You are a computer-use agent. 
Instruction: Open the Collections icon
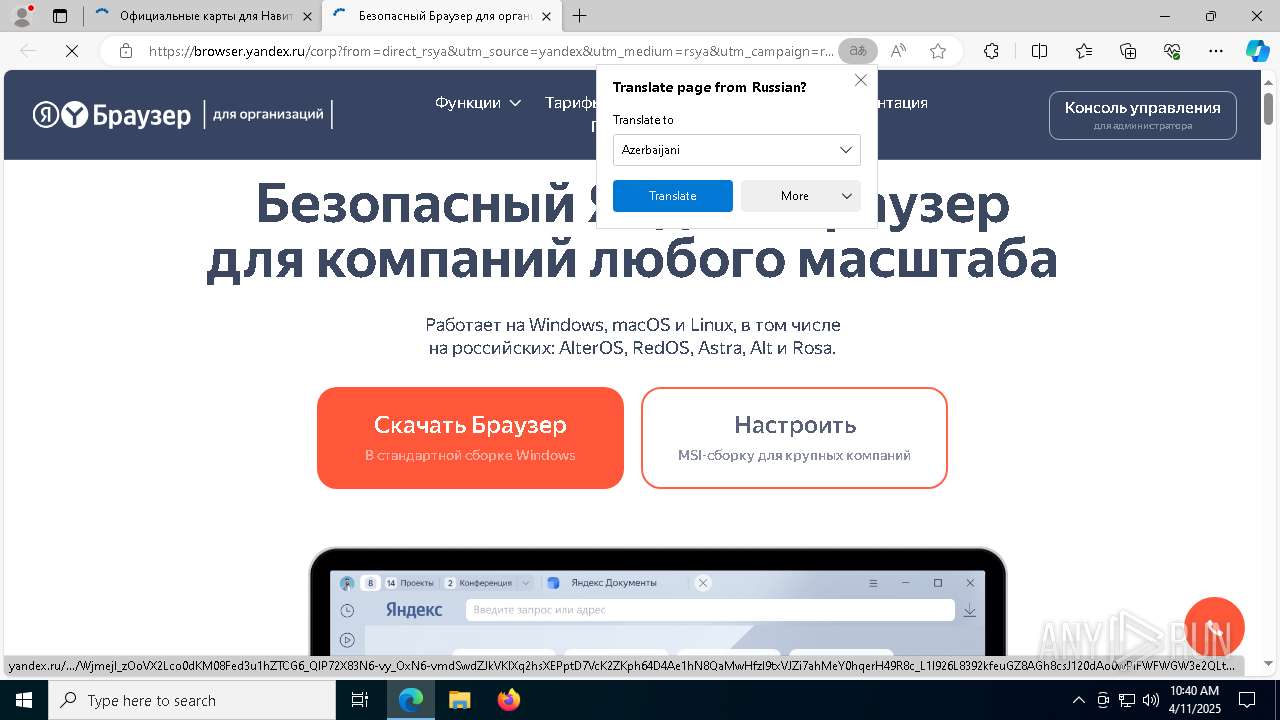click(1128, 51)
